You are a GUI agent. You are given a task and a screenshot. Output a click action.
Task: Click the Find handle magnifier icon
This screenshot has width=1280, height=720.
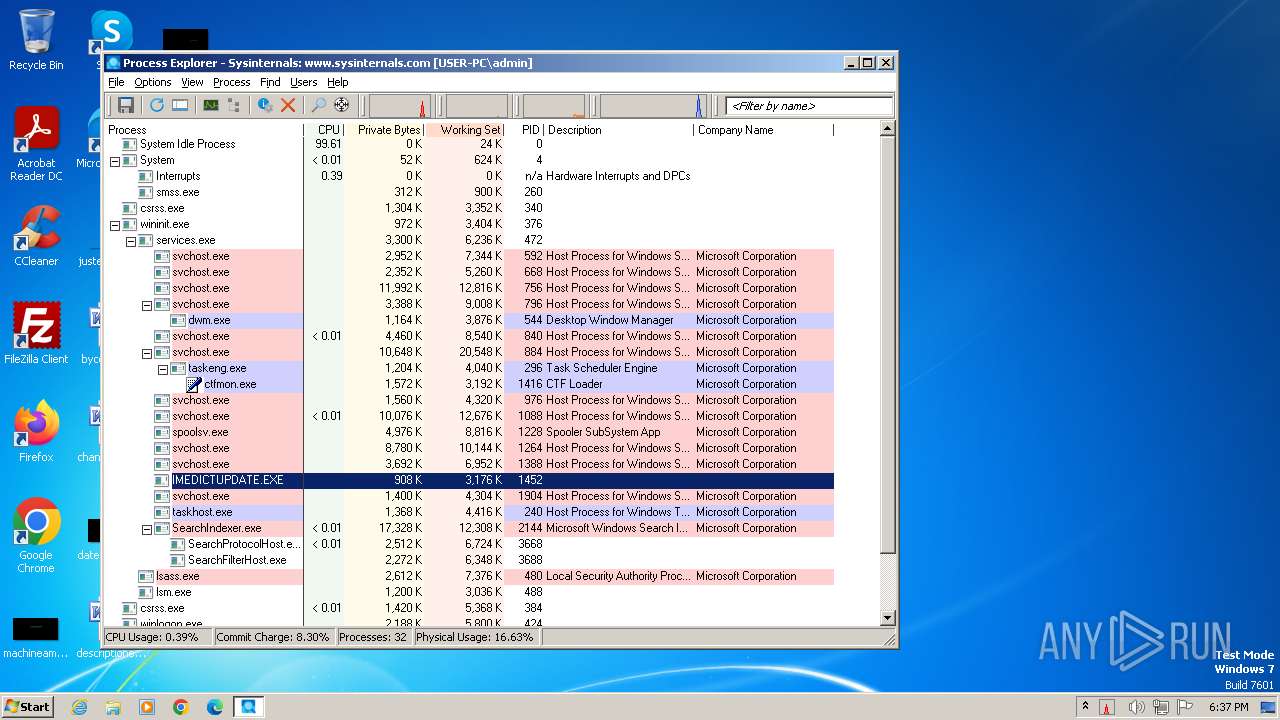[319, 105]
